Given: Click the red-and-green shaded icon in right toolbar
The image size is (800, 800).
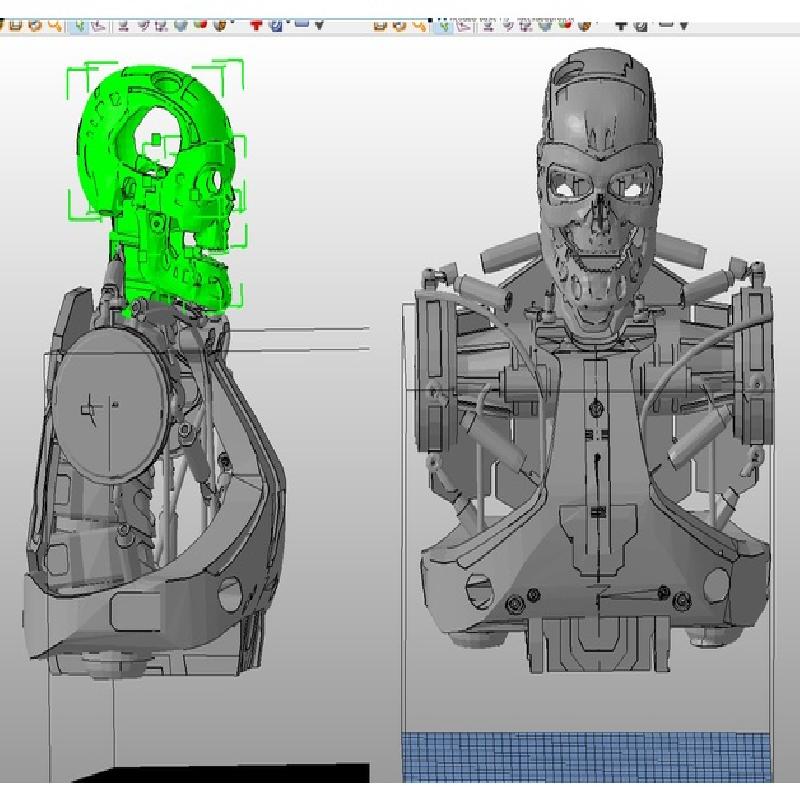Looking at the screenshot, I should coord(565,25).
